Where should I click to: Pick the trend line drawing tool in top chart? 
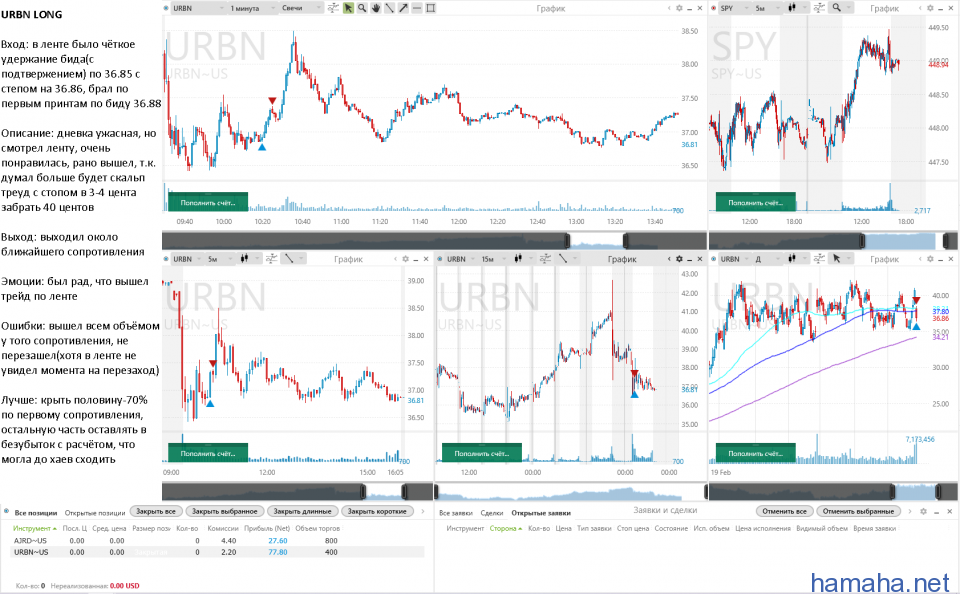[x=389, y=7]
